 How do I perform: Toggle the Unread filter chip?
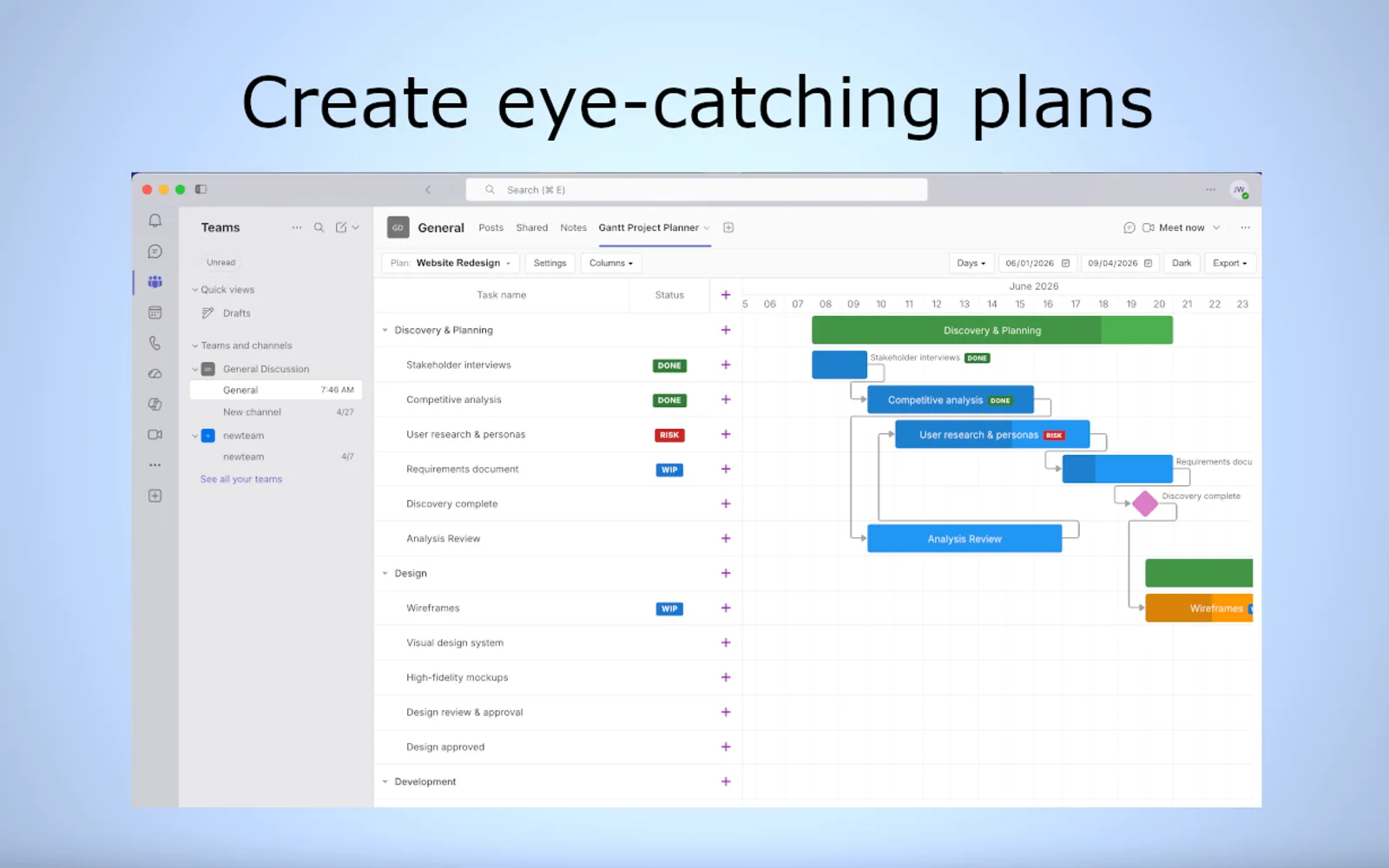point(221,262)
